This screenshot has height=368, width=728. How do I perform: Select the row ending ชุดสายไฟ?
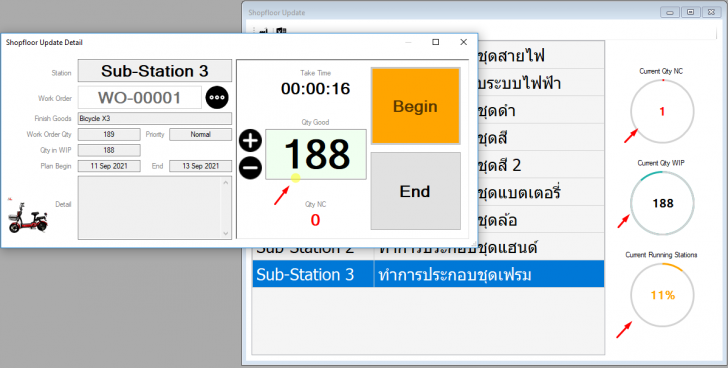click(x=541, y=56)
